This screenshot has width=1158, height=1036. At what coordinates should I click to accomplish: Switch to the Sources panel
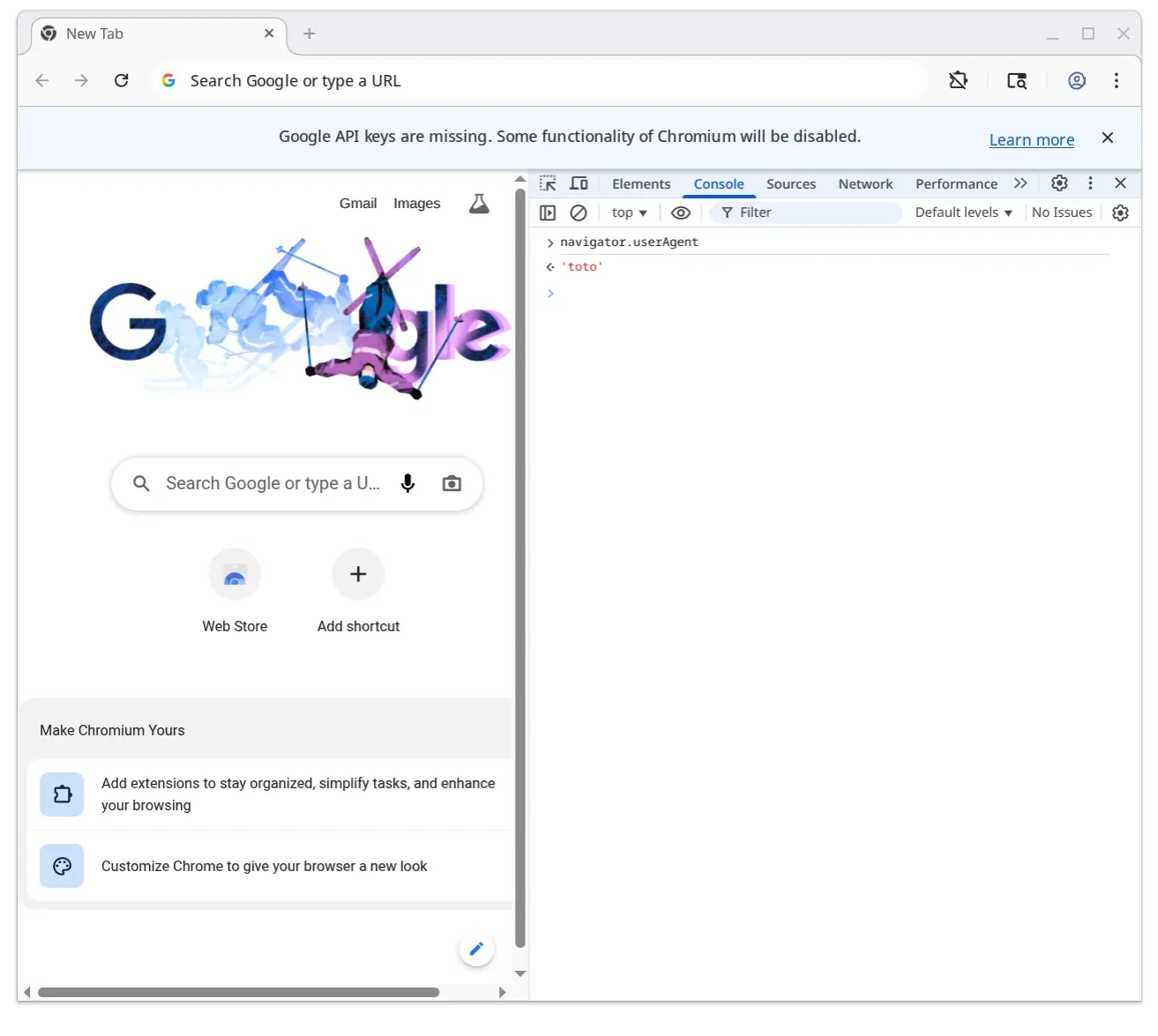click(790, 183)
